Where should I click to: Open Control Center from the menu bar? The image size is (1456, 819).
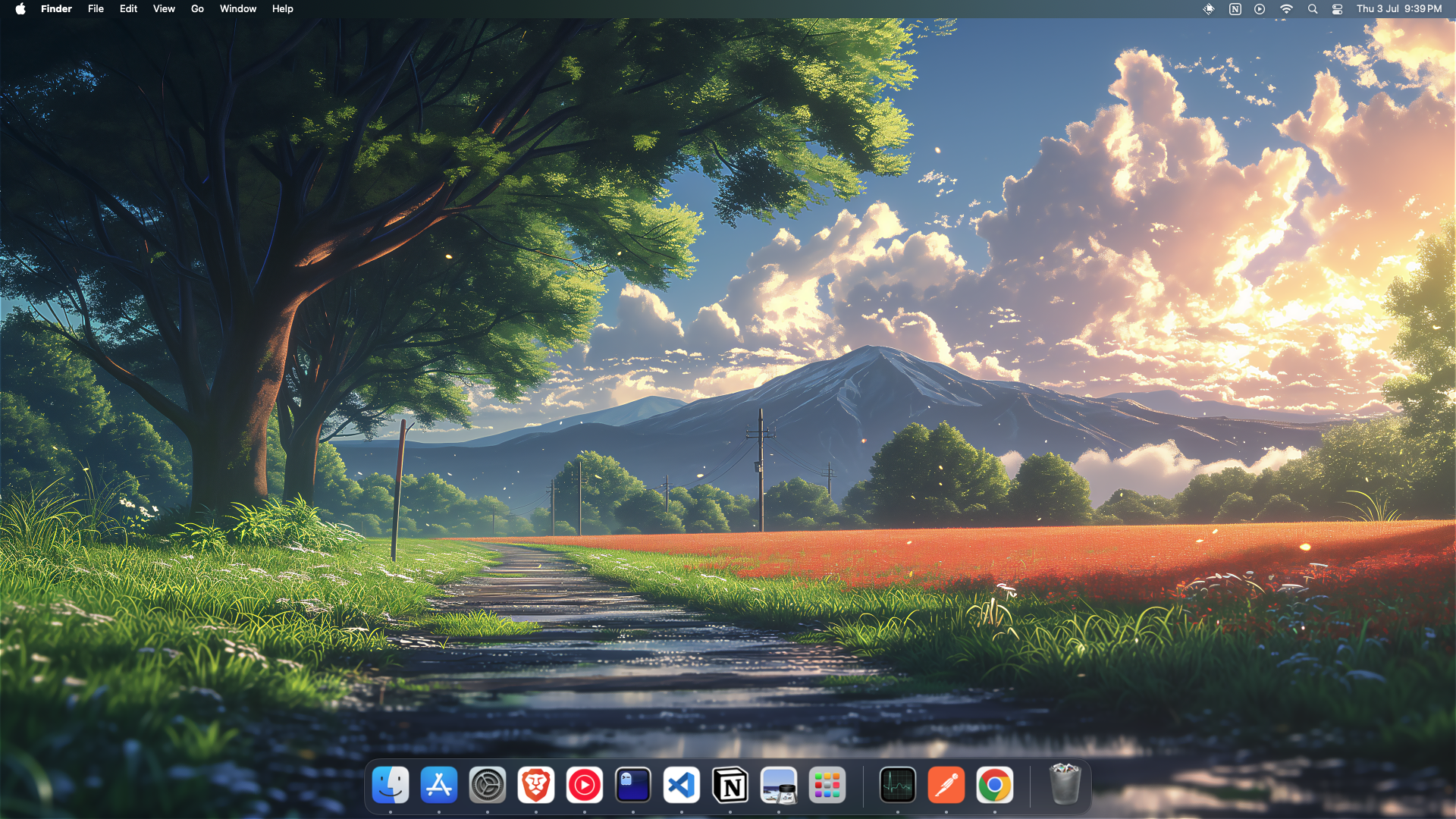click(1338, 9)
